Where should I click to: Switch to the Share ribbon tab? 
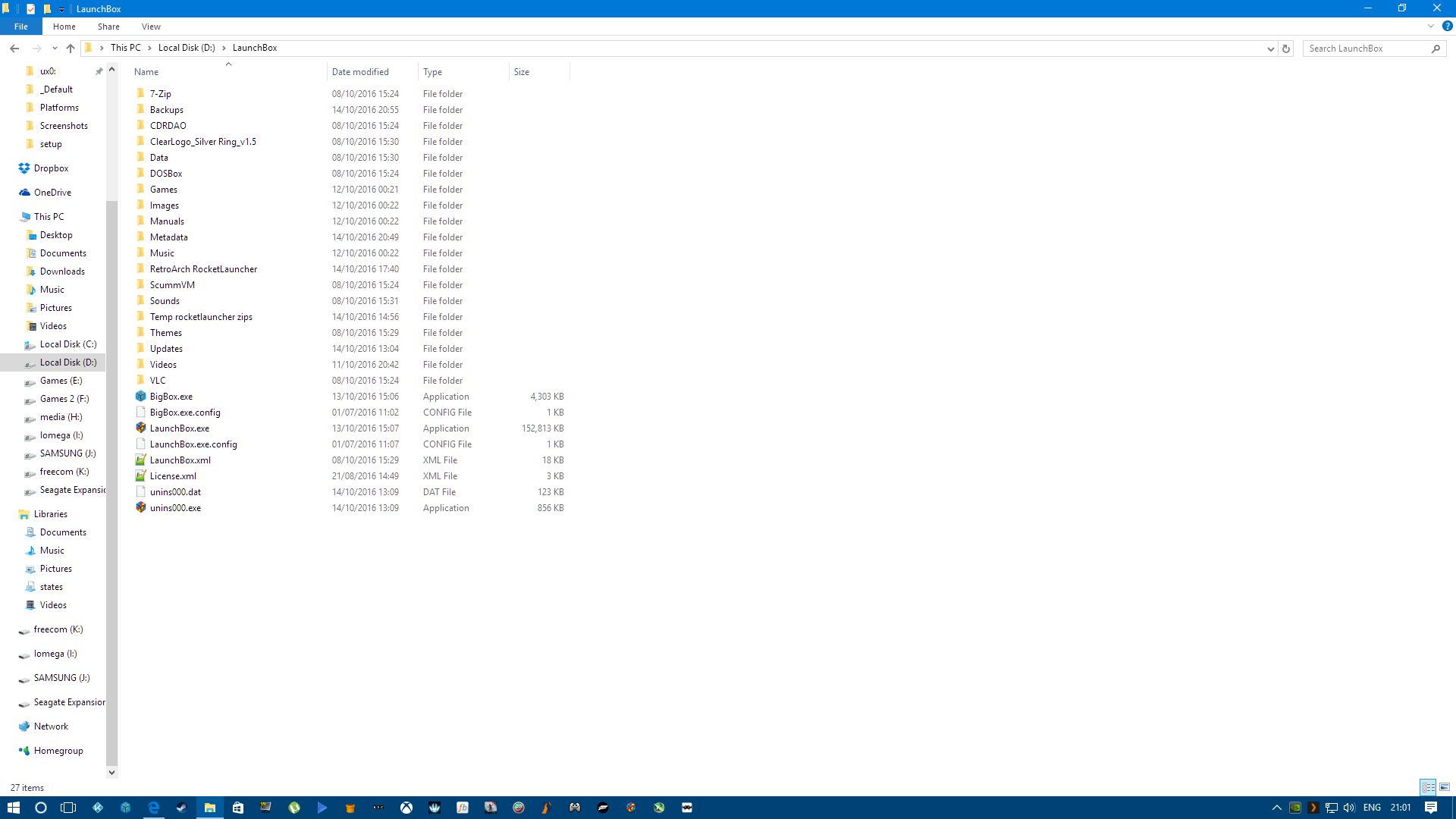(x=108, y=27)
